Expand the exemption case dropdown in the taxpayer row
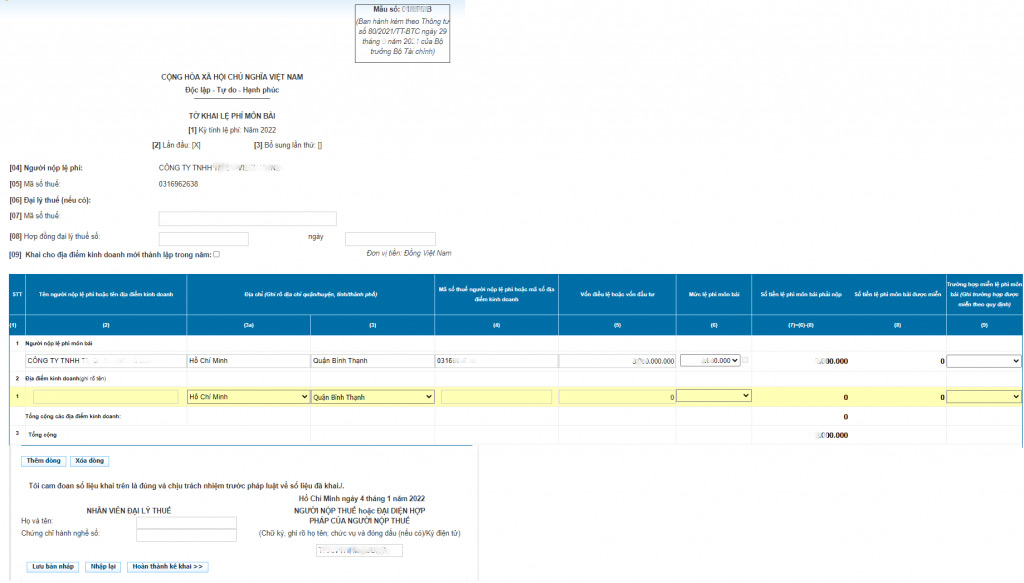Screen dimensions: 1024x583 [x=983, y=361]
